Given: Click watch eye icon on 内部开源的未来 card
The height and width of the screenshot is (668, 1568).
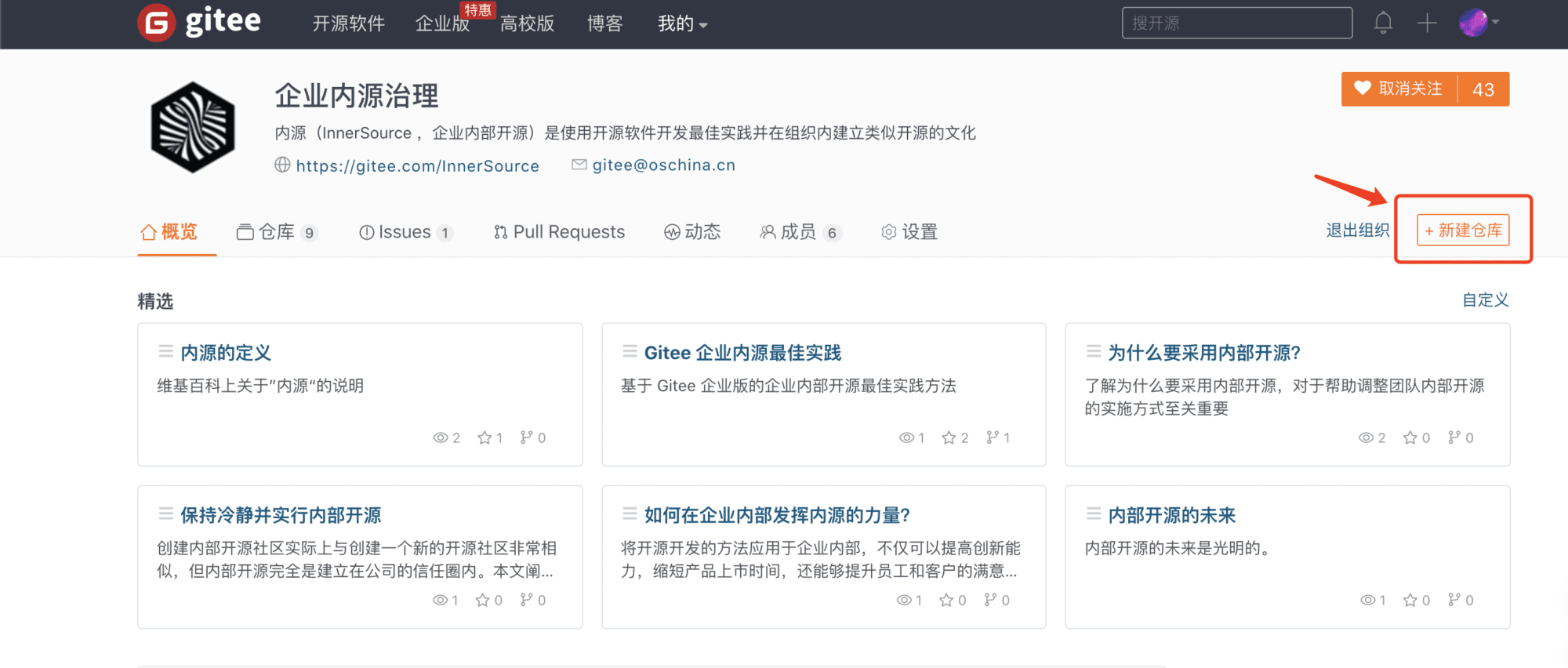Looking at the screenshot, I should (1368, 600).
